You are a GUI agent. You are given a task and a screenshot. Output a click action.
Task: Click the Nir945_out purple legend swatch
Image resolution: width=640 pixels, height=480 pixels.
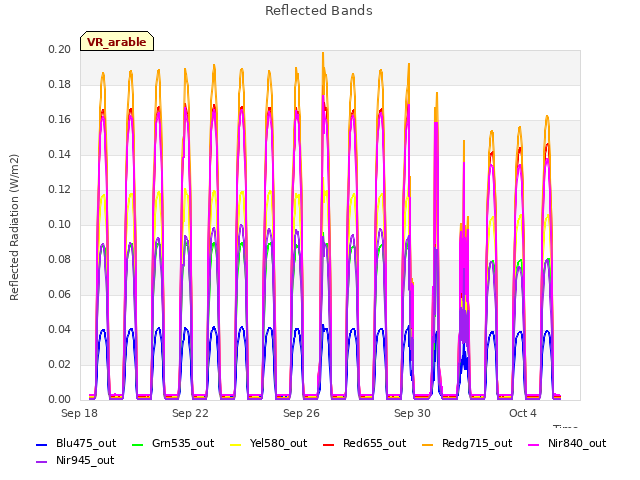[42, 462]
